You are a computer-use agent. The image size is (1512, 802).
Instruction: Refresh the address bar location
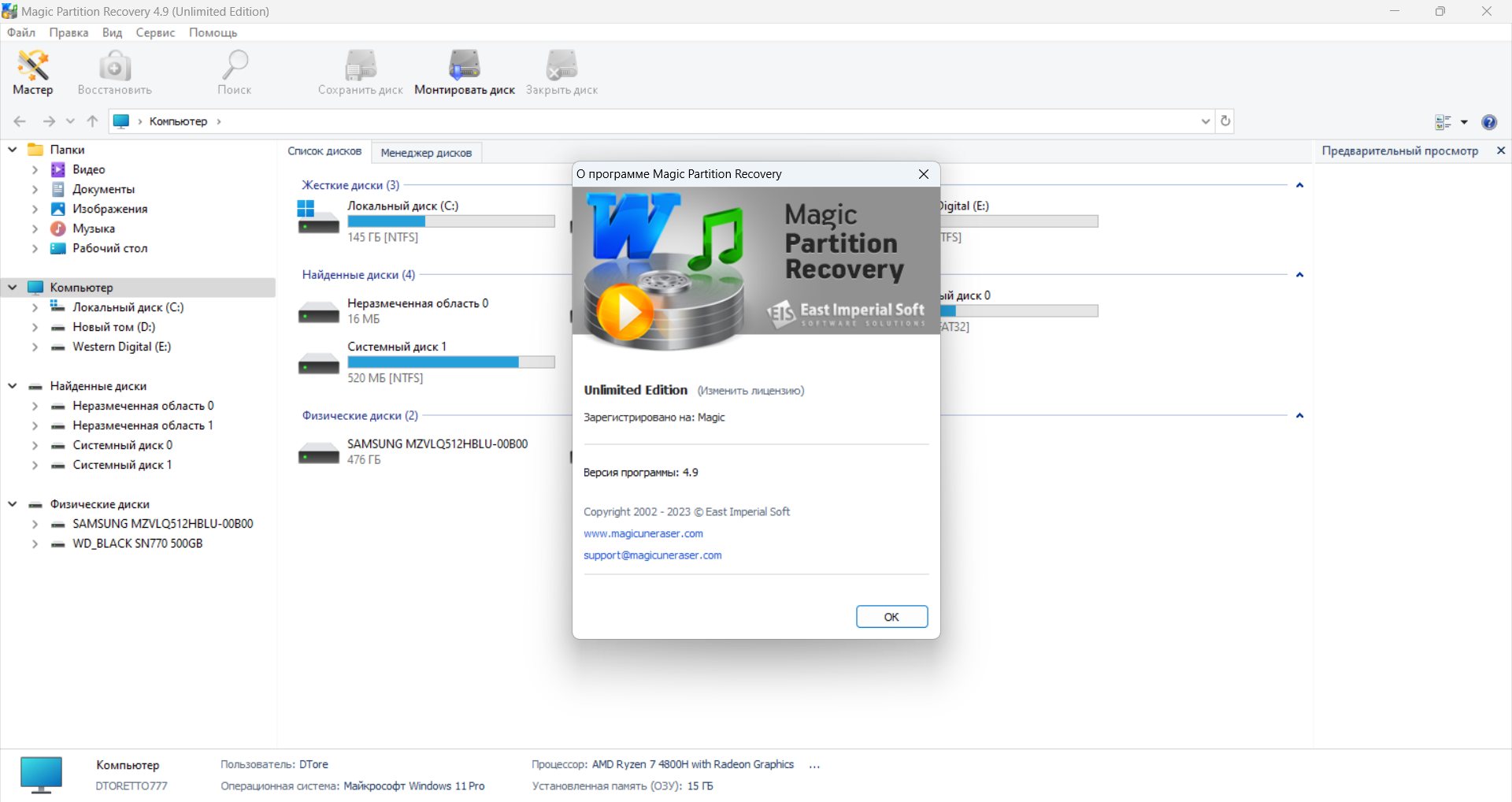click(x=1225, y=121)
